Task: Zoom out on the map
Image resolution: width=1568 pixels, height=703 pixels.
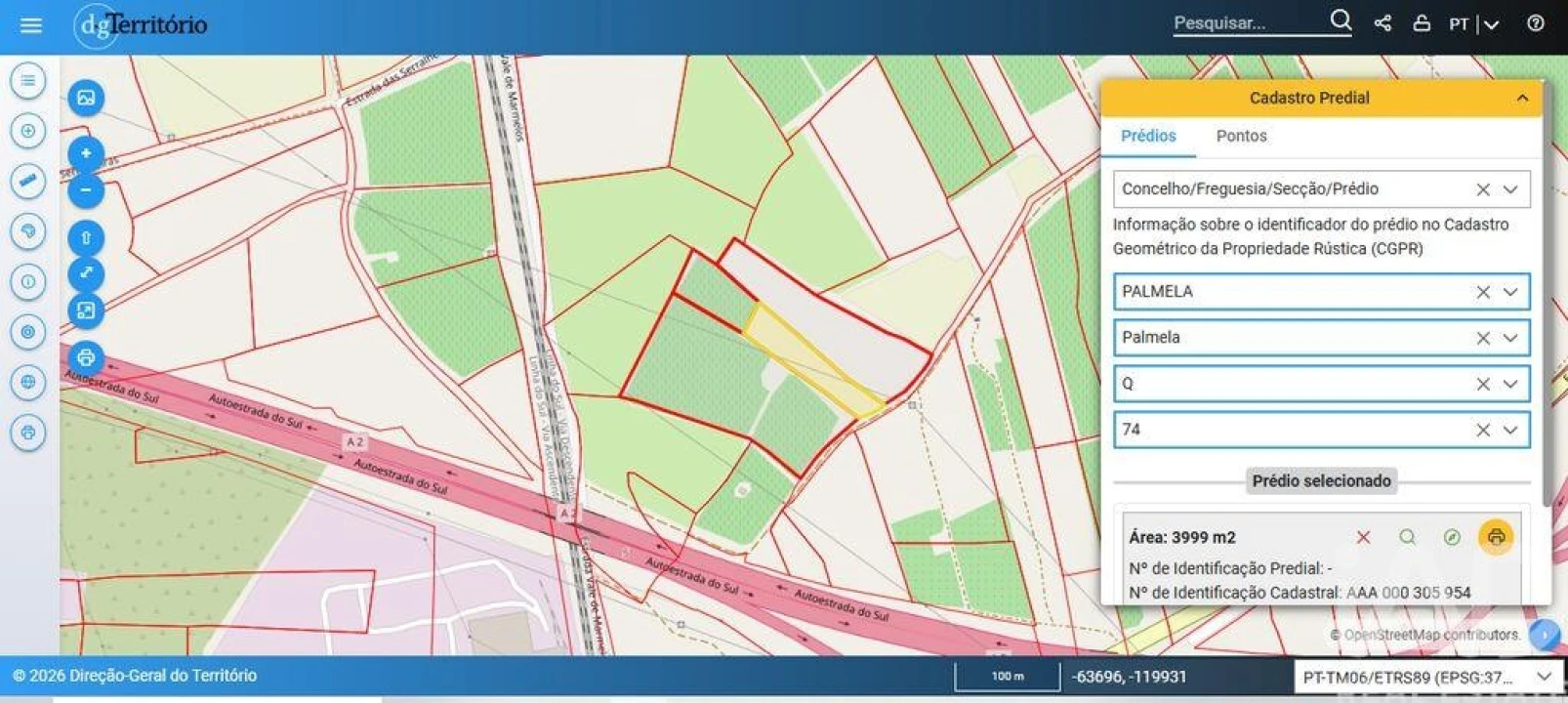Action: (x=86, y=189)
